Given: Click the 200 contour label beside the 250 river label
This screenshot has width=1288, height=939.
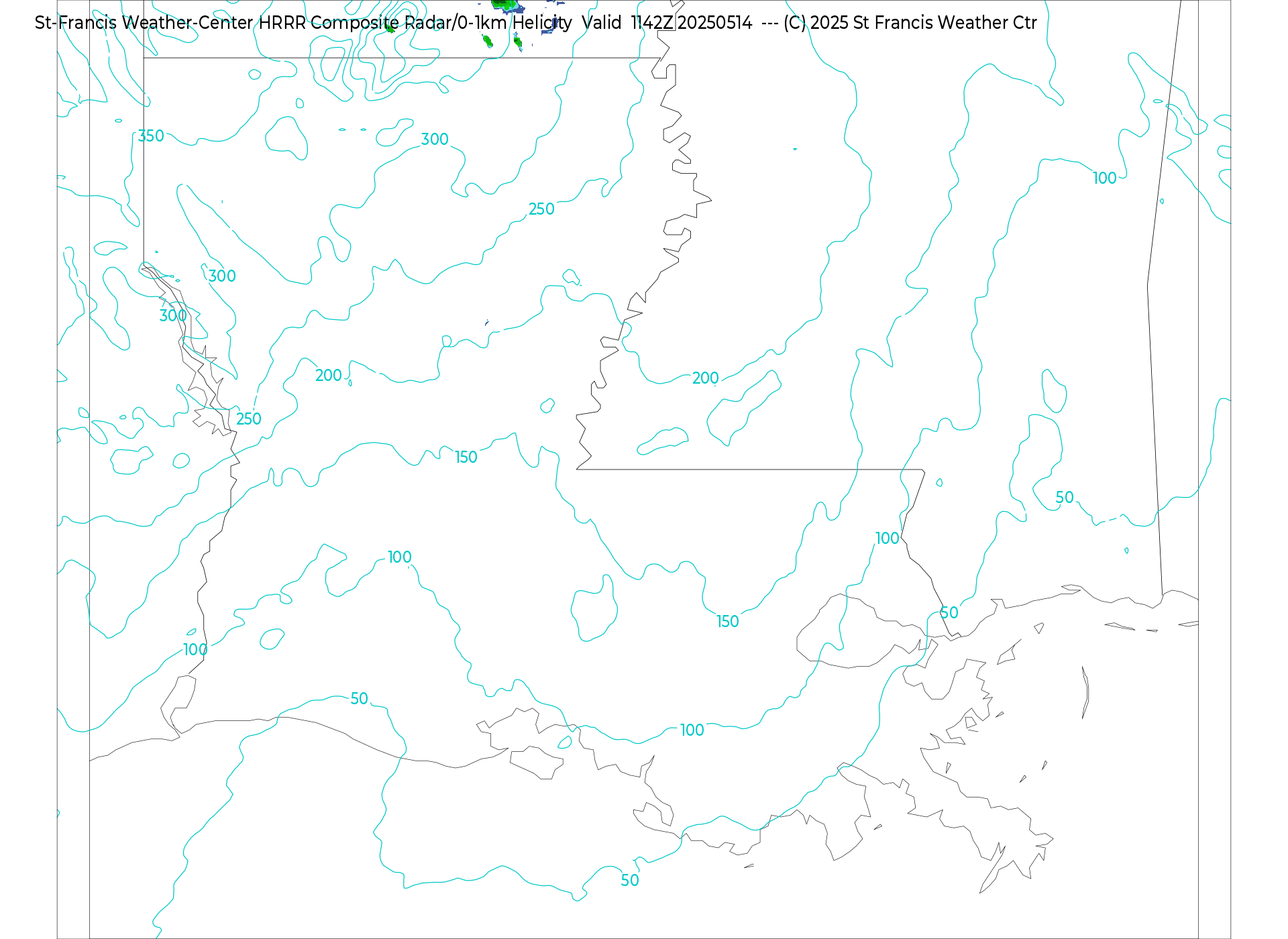Looking at the screenshot, I should [x=329, y=376].
